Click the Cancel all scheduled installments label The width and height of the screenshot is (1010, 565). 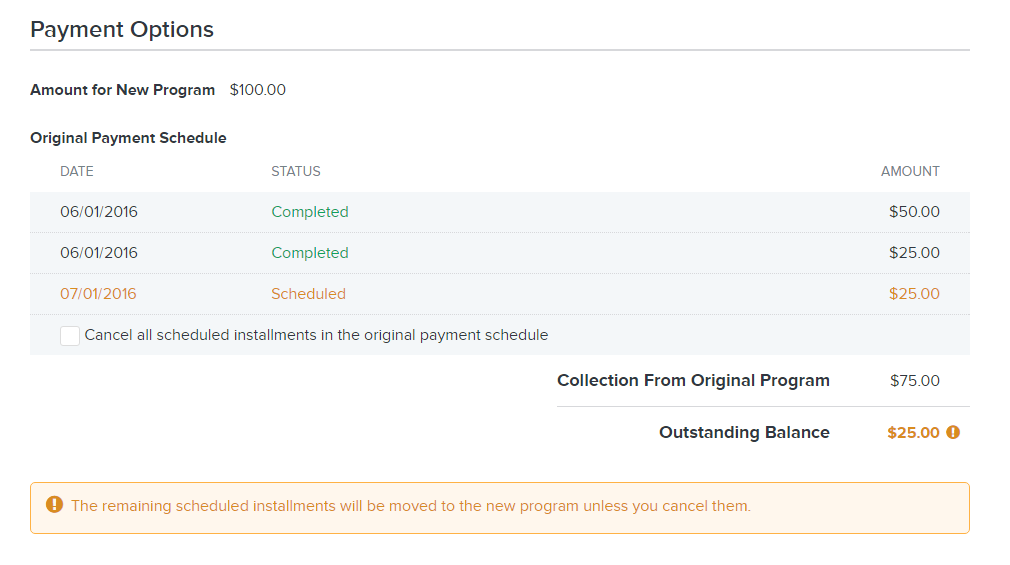point(316,335)
